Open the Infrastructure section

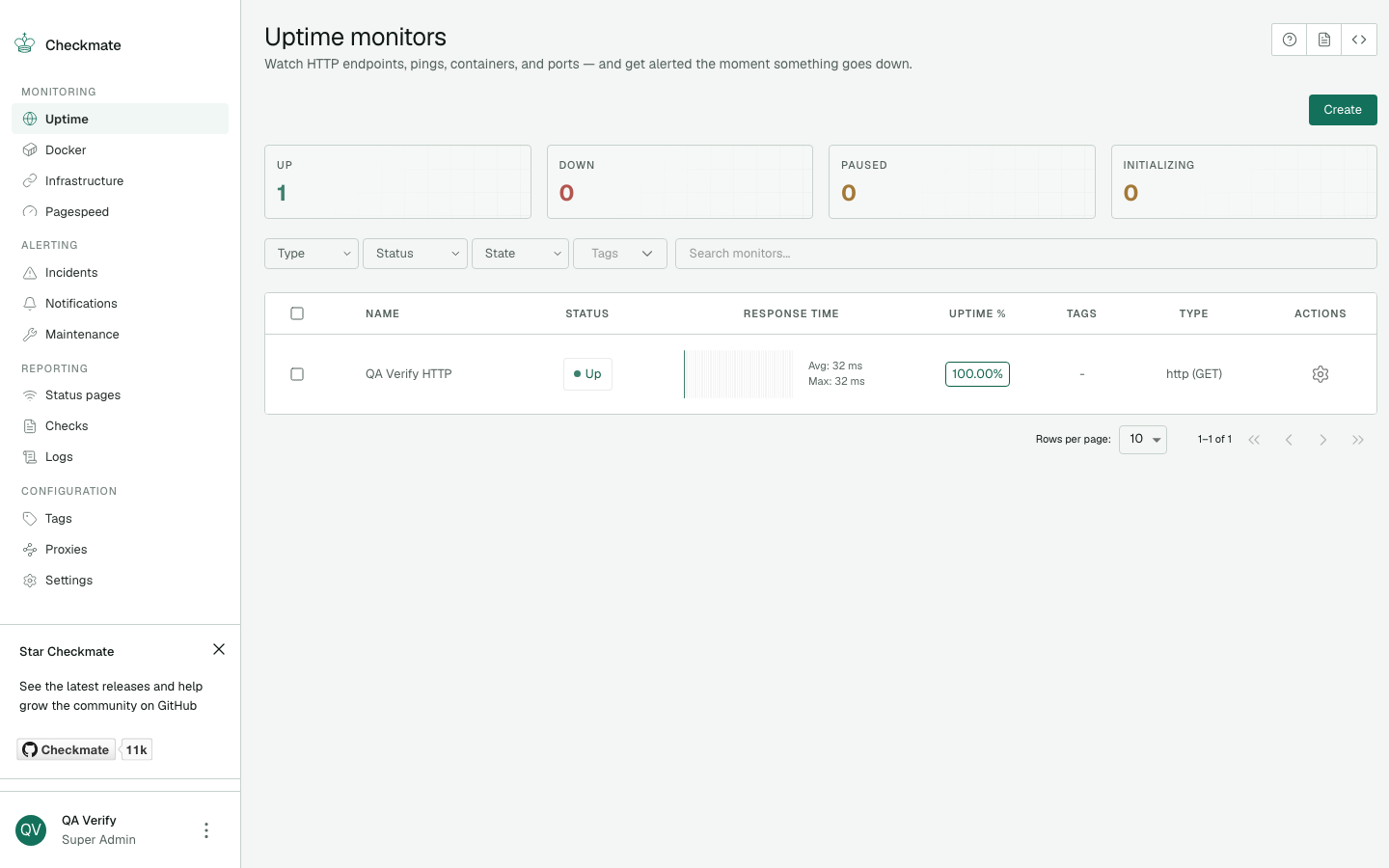(x=120, y=180)
